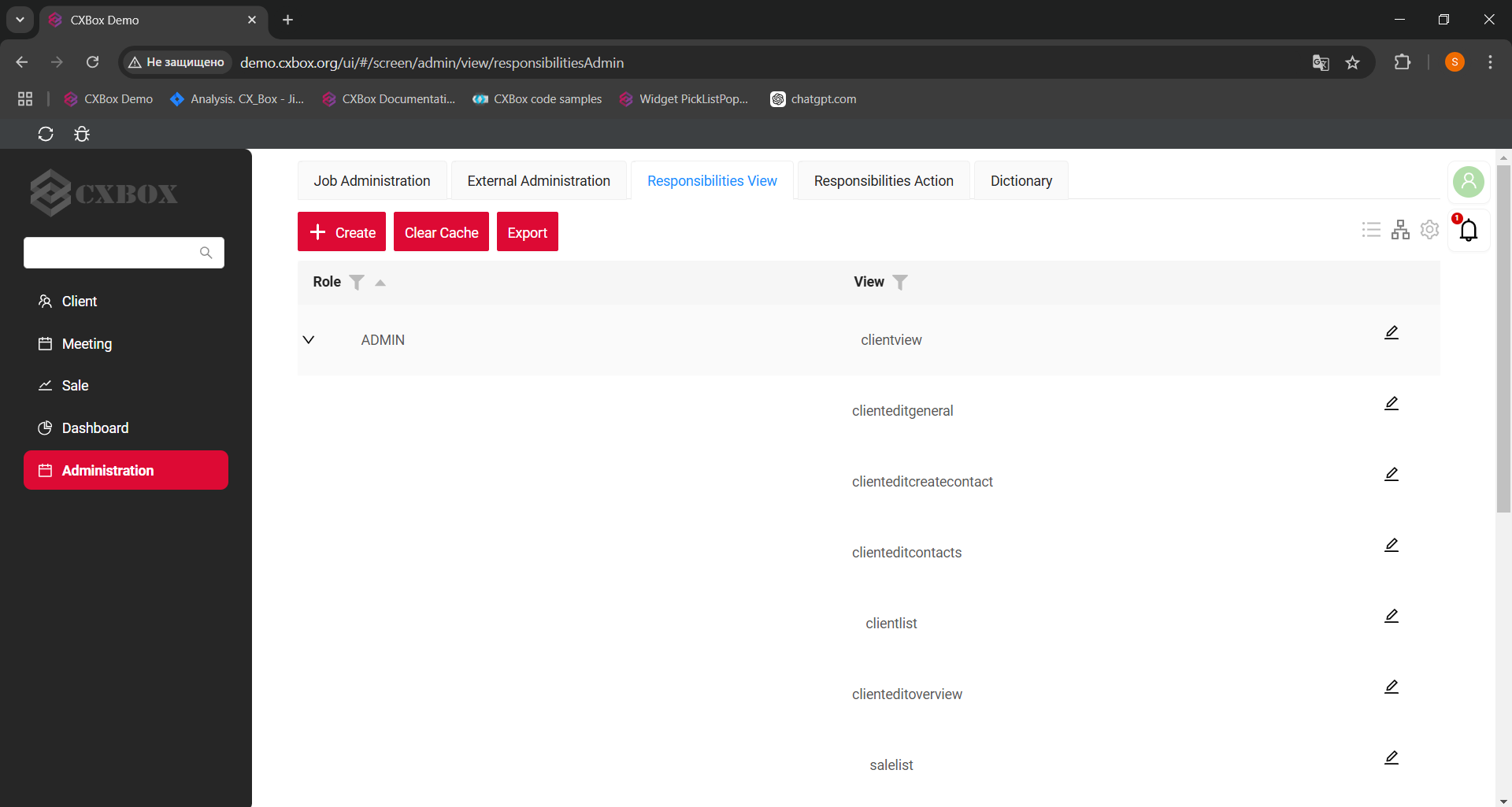Click the Role column header
Screen dimensions: 1512x807
[x=327, y=282]
